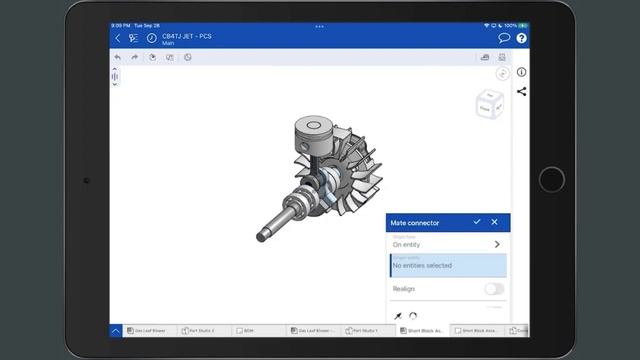Viewport: 640px width, 360px height.
Task: Click the rightmost toolbar icon
Action: point(502,57)
